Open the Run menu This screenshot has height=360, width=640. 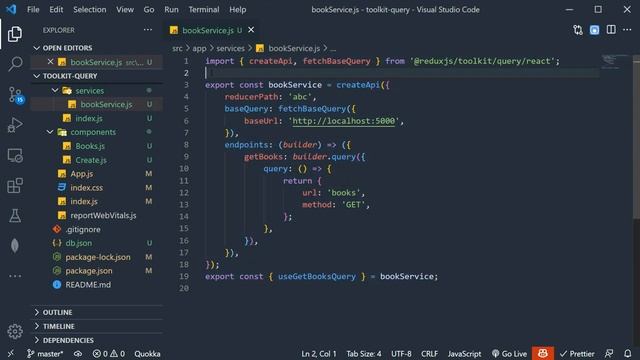tap(171, 9)
